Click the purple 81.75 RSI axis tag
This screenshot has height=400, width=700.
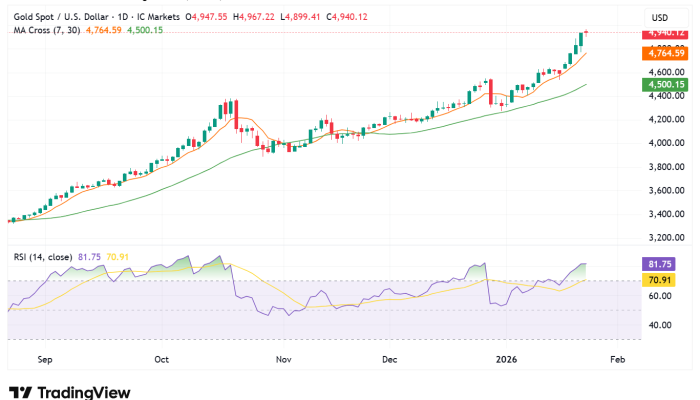[x=665, y=264]
